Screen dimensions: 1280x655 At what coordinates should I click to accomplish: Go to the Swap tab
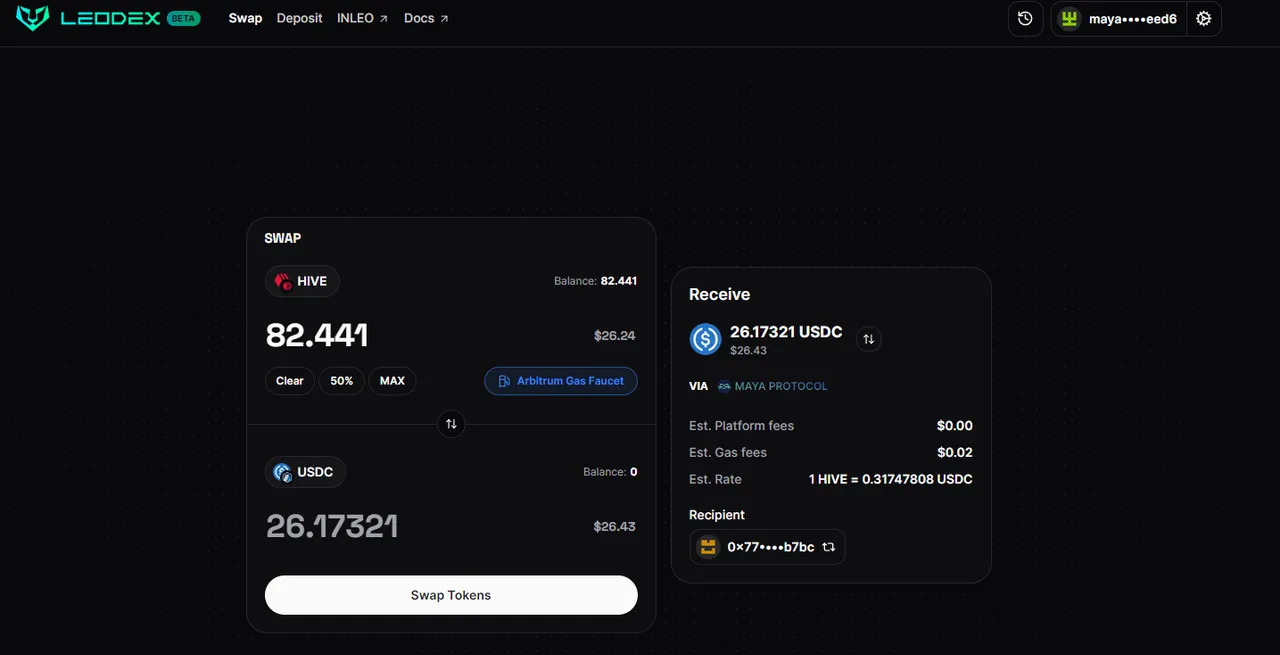[245, 18]
